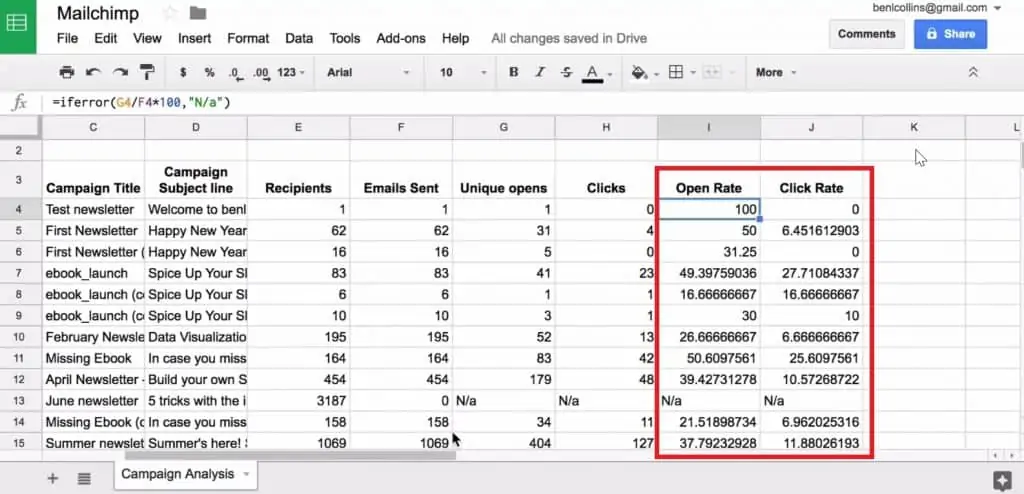Open the View menu

pyautogui.click(x=147, y=39)
